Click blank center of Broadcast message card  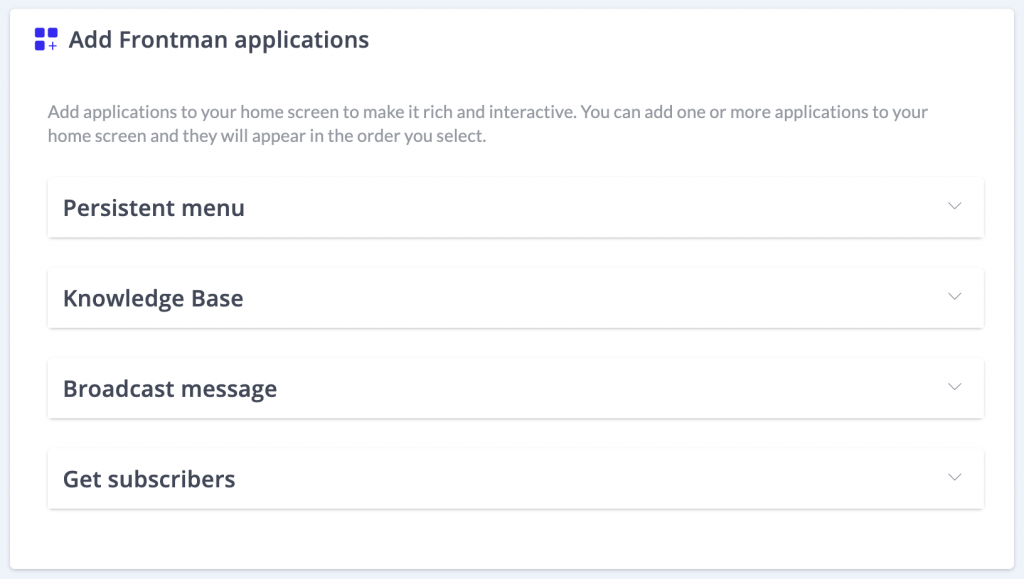[x=588, y=389]
